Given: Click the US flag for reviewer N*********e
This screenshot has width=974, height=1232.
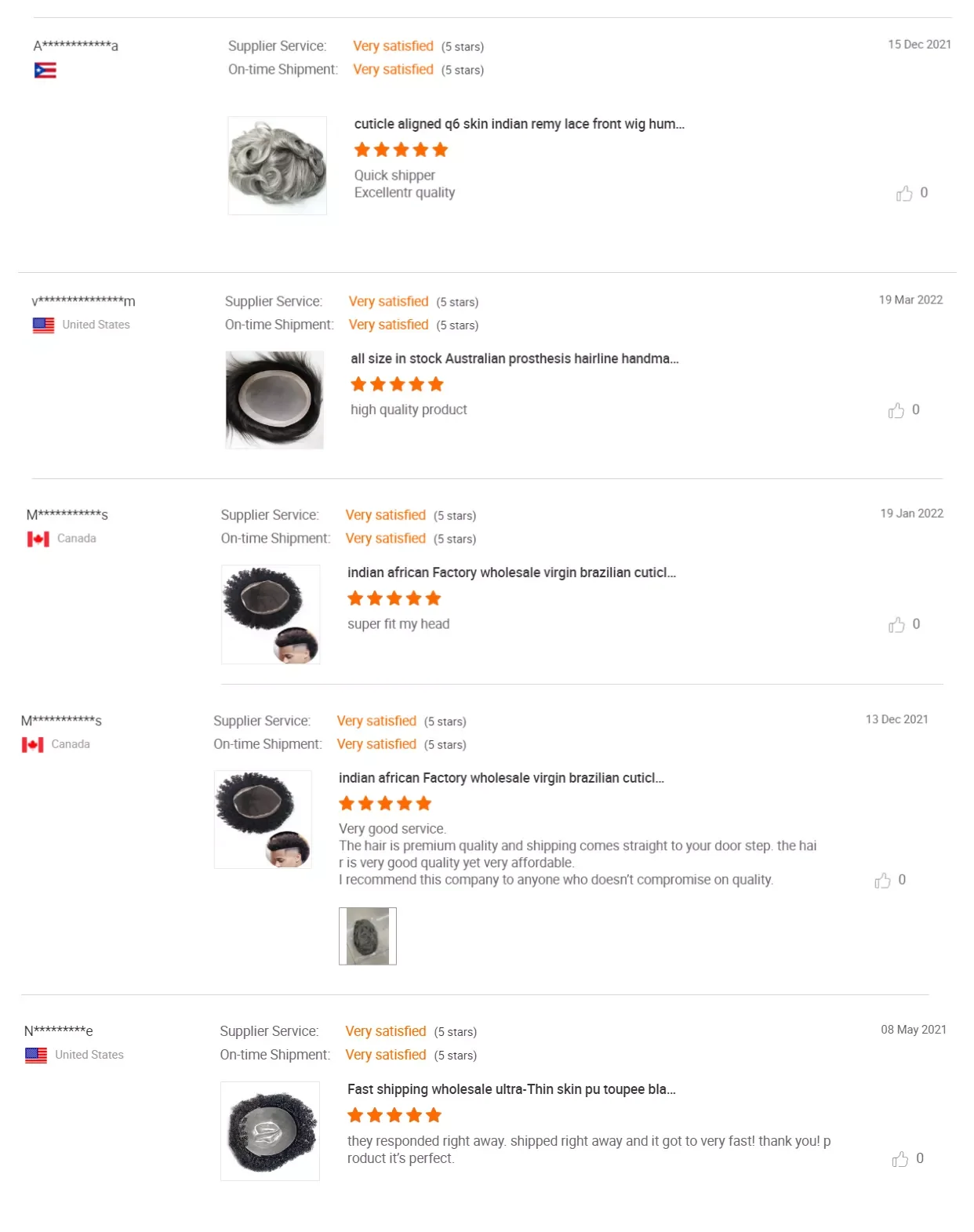Looking at the screenshot, I should (36, 1056).
